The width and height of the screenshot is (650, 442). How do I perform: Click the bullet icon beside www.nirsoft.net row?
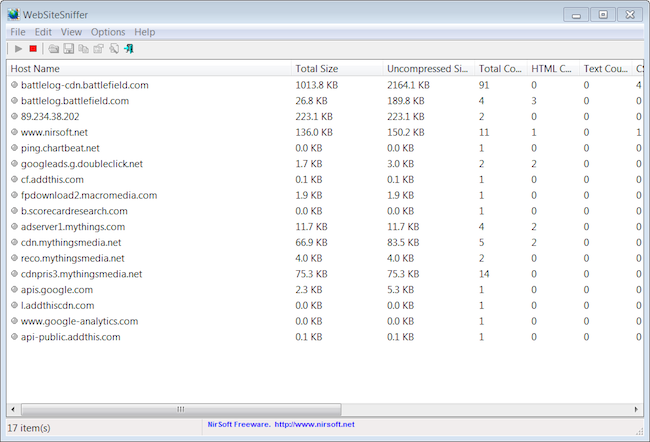click(15, 132)
